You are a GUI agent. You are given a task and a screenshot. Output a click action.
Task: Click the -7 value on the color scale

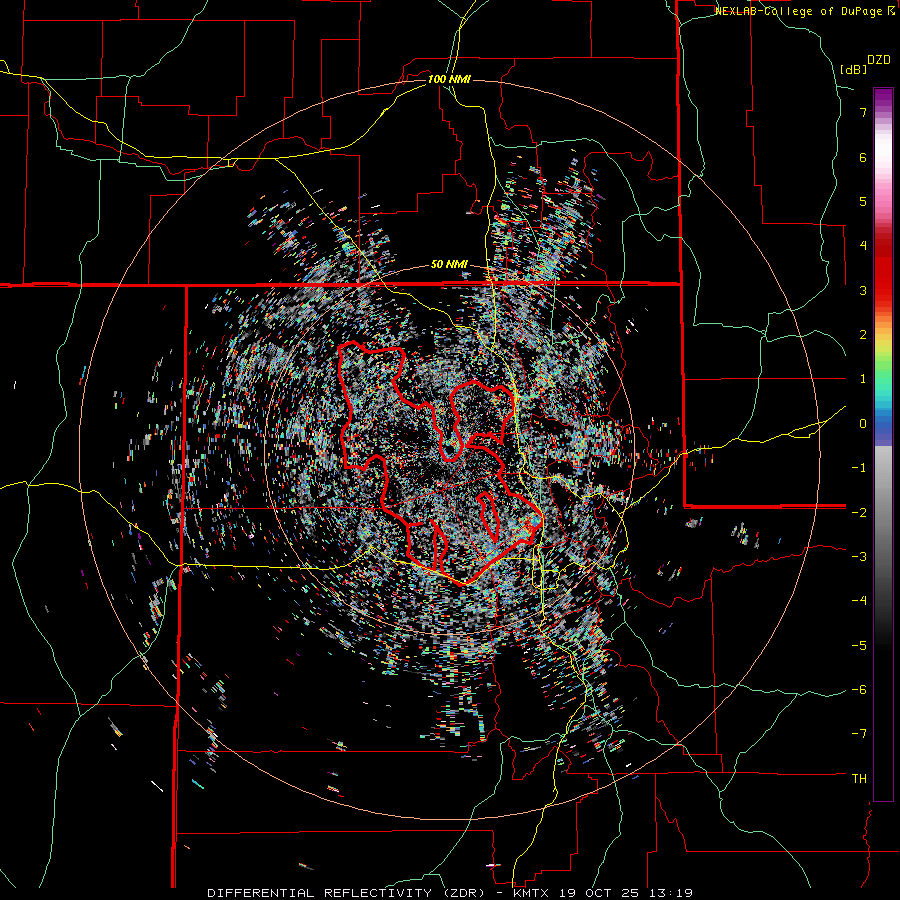(859, 734)
